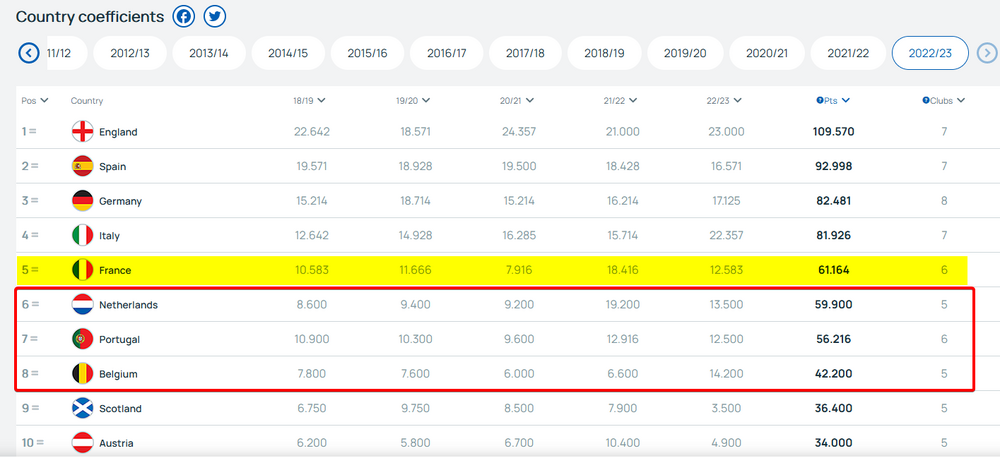The image size is (1000, 458).
Task: Open the Italy country link
Action: pos(109,236)
